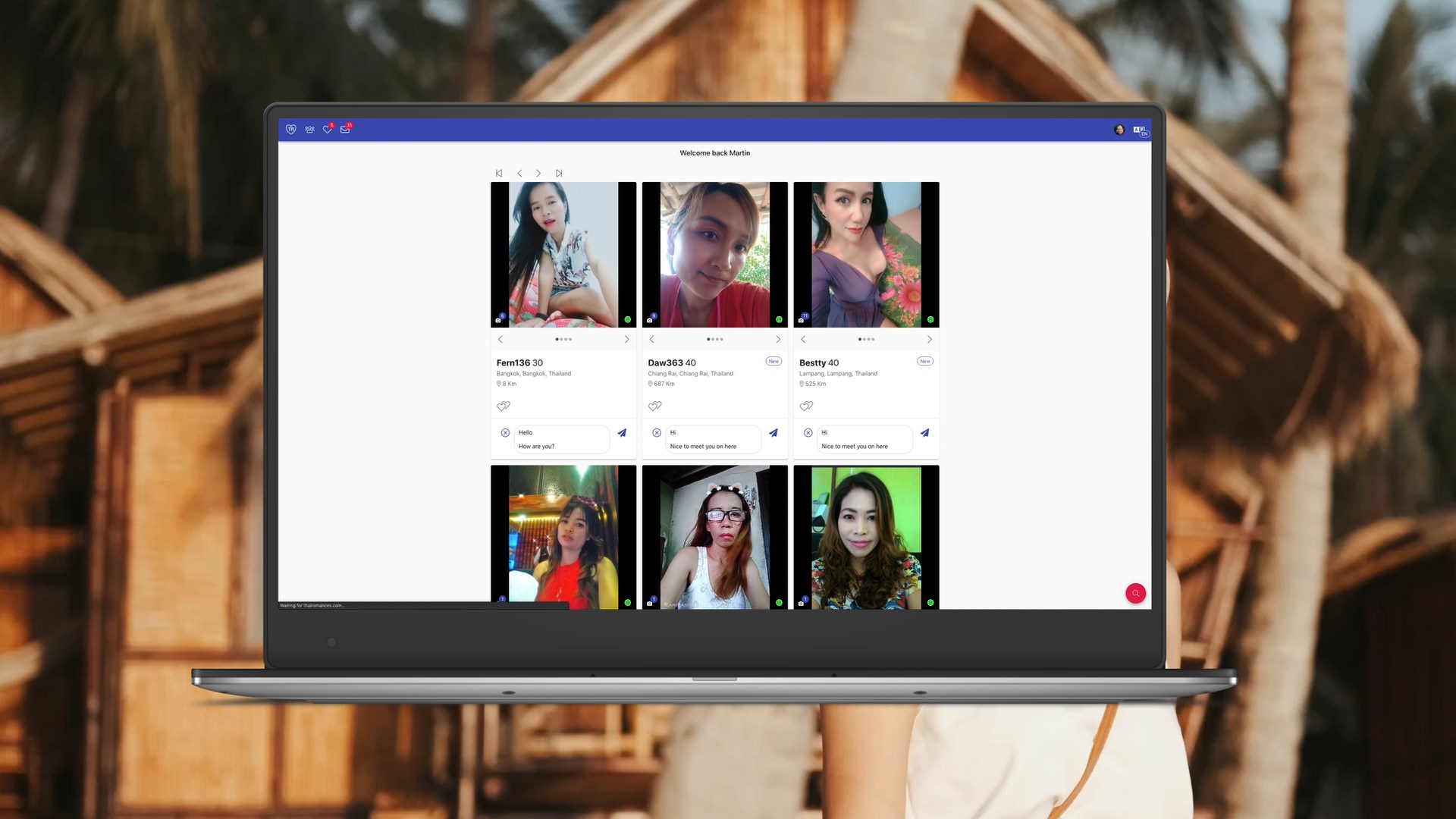Open language selector EN icon
Screen dimensions: 1456x819
(x=1141, y=130)
